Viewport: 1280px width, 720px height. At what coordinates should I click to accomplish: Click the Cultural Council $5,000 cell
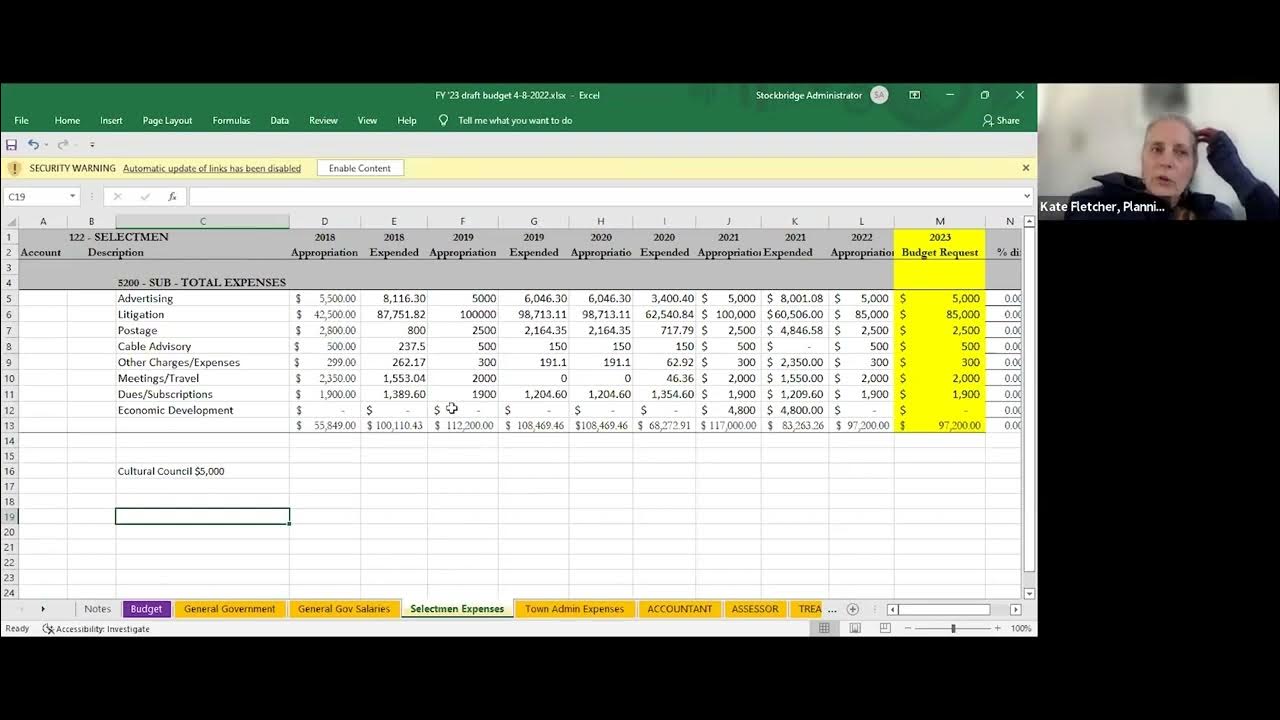[x=203, y=471]
